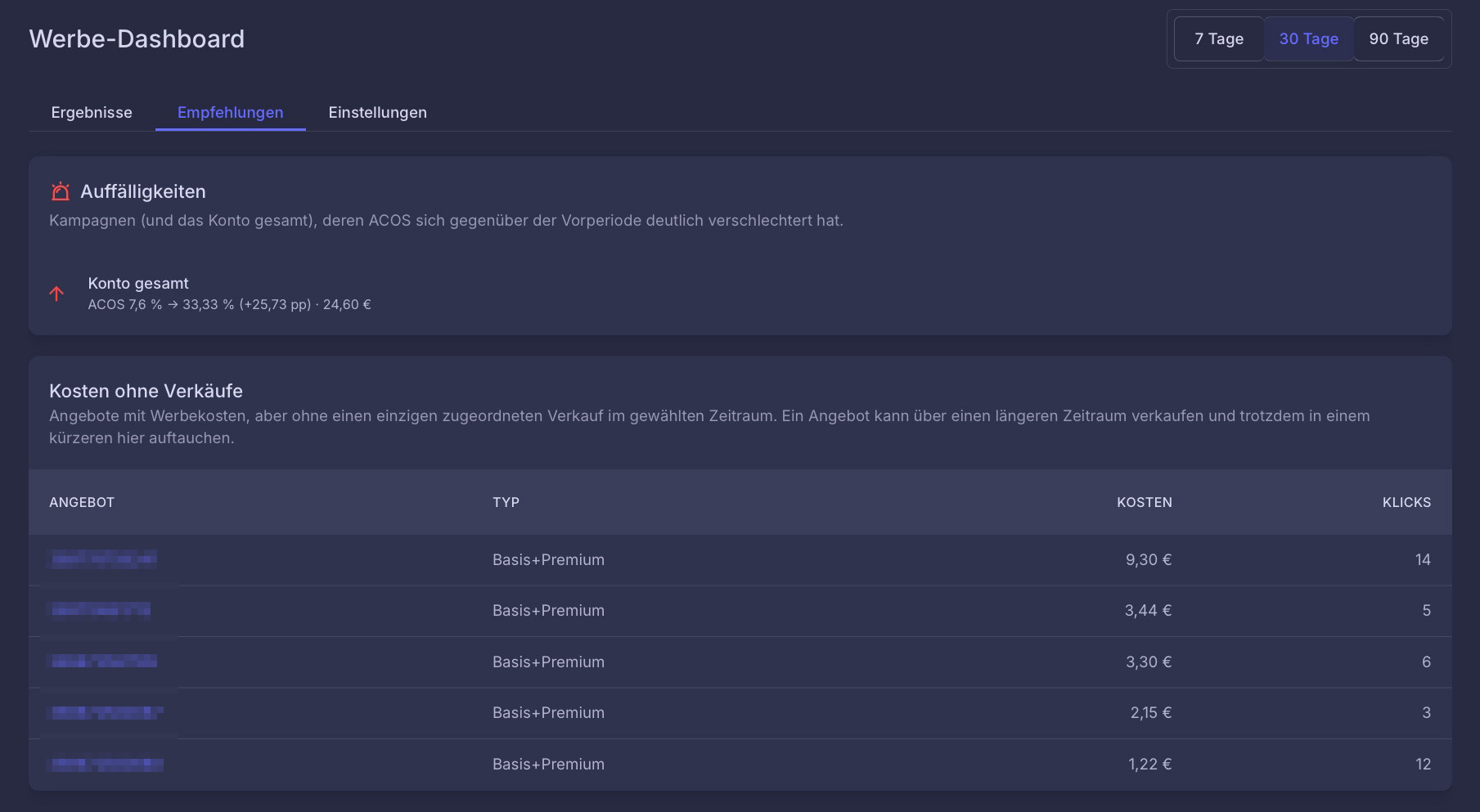
Task: Open the blurred offer link costing 1,22 €
Action: [107, 764]
